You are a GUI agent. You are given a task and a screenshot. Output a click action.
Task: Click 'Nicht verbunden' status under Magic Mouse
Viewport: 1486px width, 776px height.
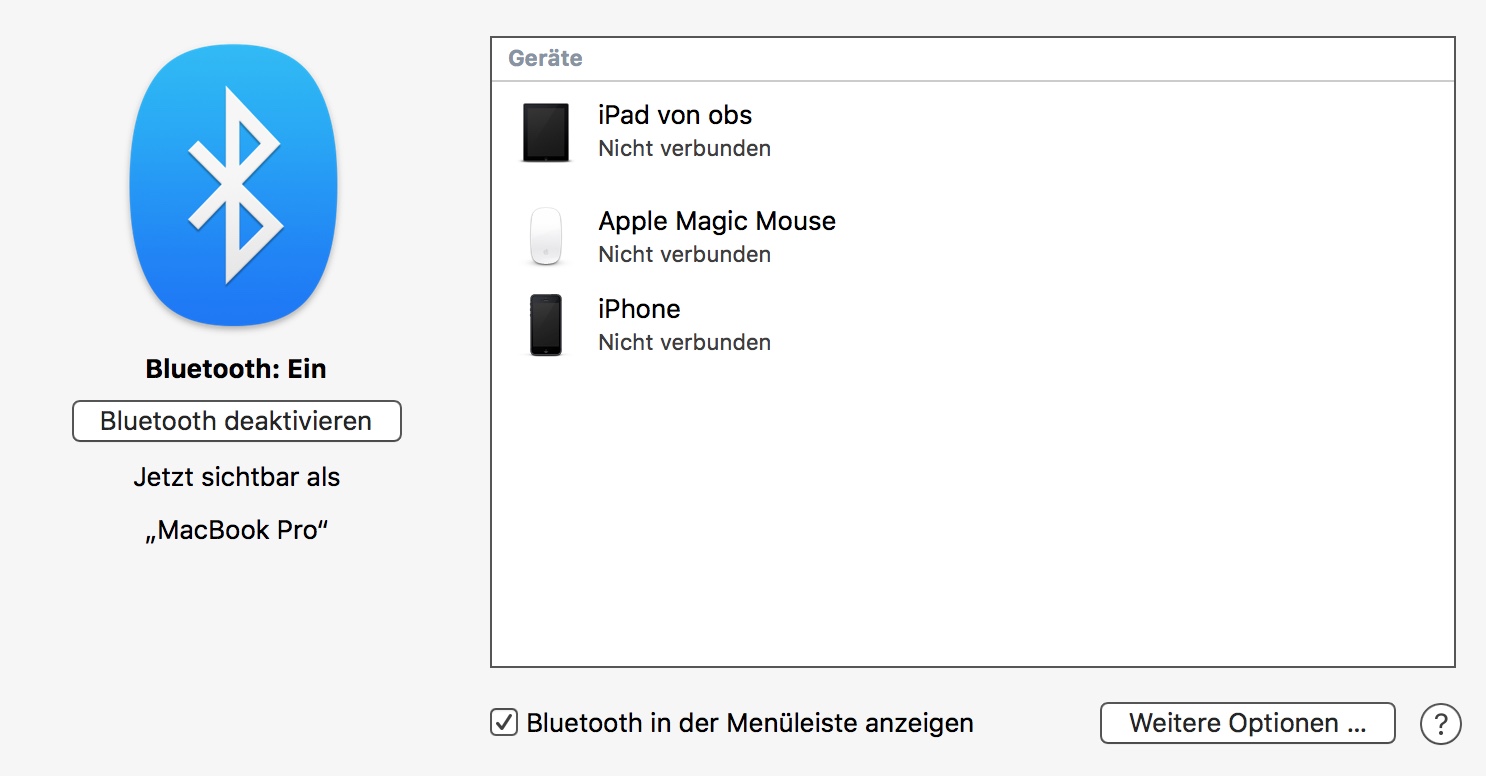[684, 254]
